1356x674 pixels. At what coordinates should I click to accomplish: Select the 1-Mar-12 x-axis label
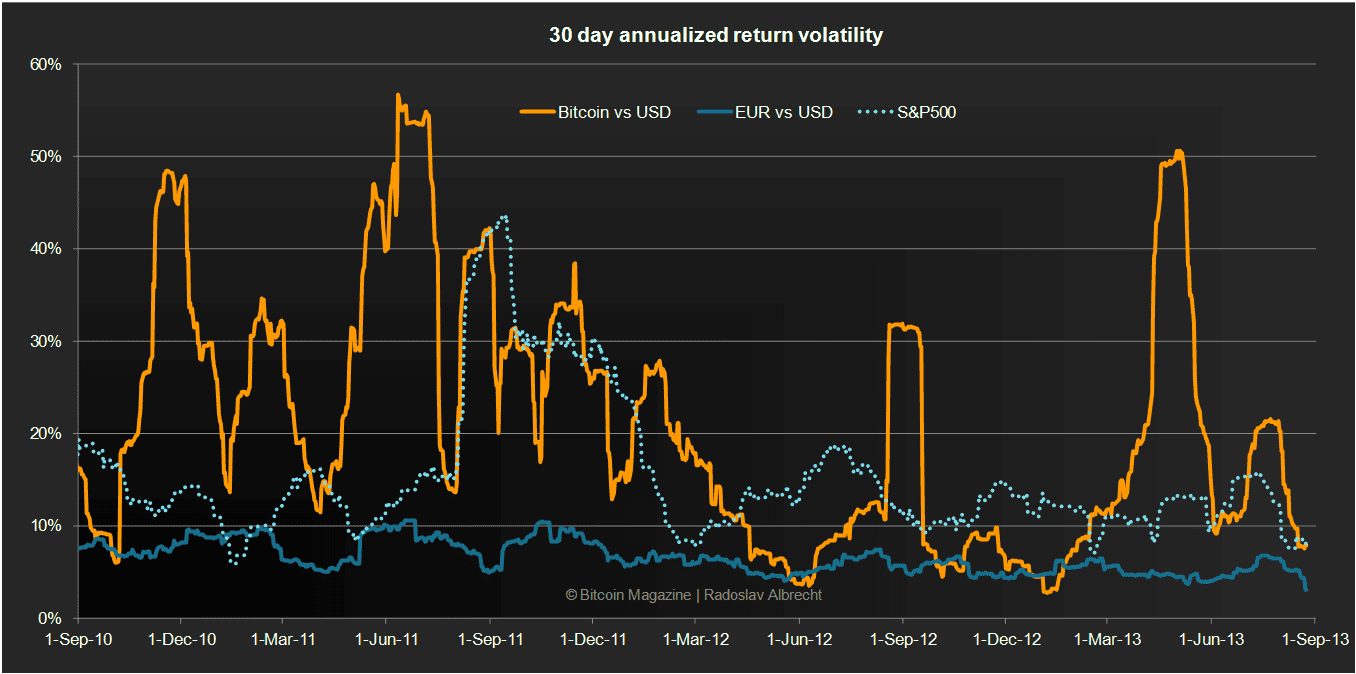click(697, 640)
